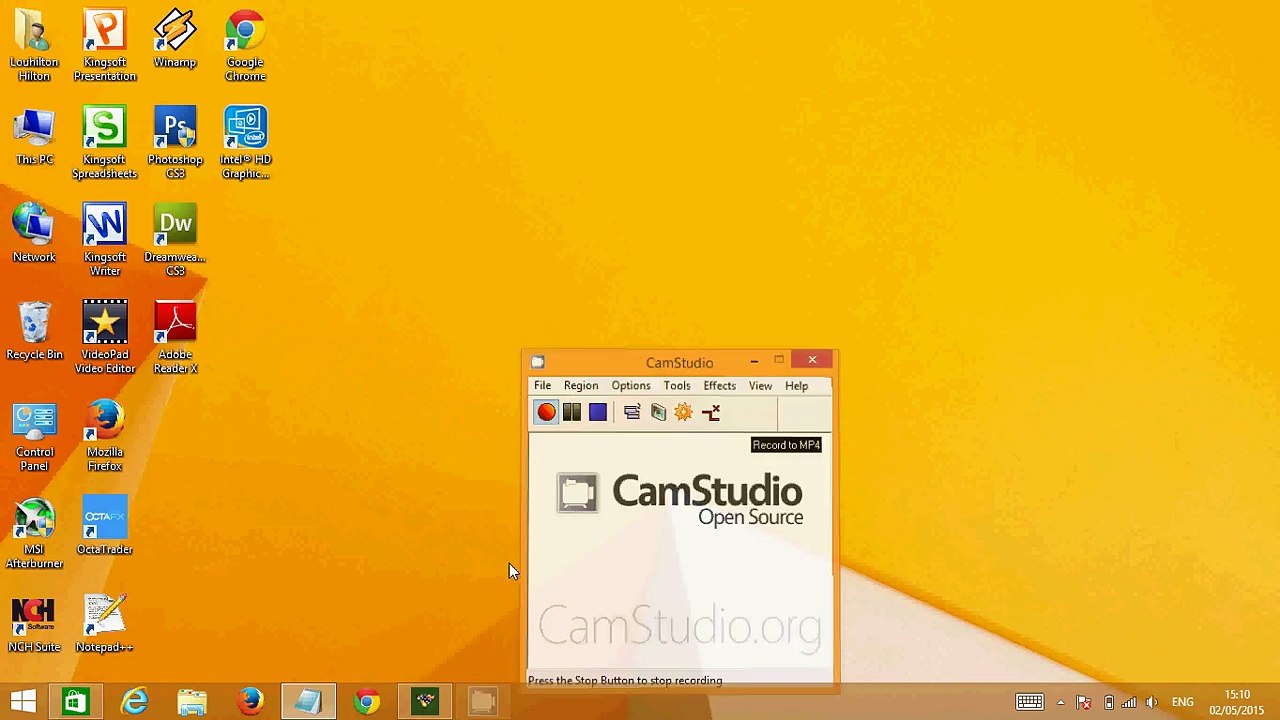Open the Region menu
Image resolution: width=1280 pixels, height=720 pixels.
point(581,385)
